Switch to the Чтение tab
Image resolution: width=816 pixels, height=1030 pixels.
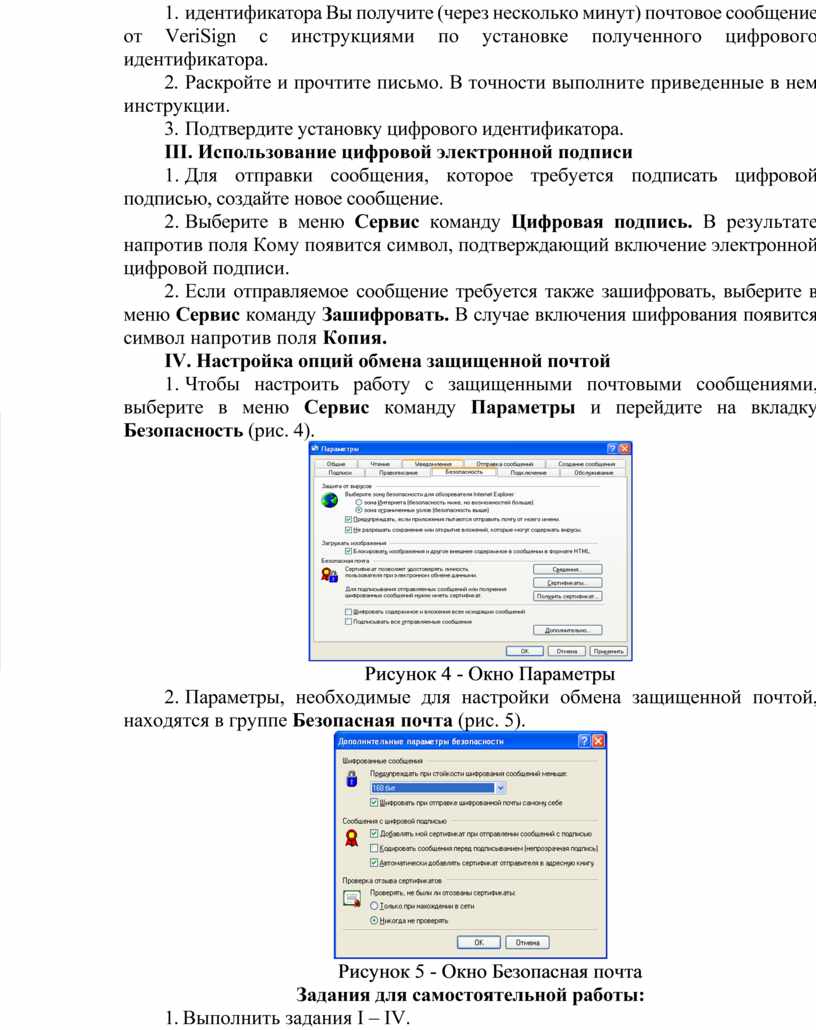(380, 464)
